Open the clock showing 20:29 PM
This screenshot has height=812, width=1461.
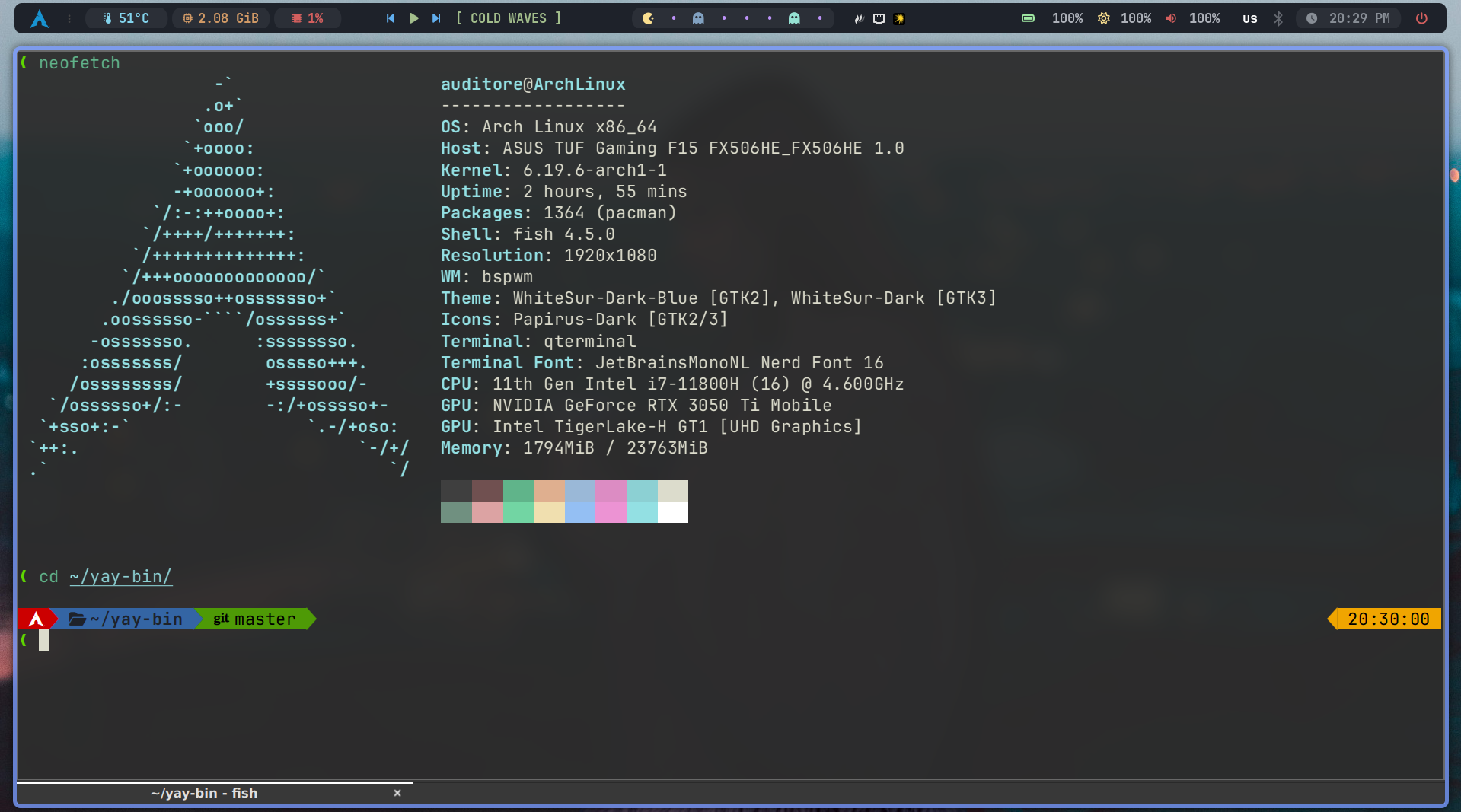pyautogui.click(x=1350, y=18)
